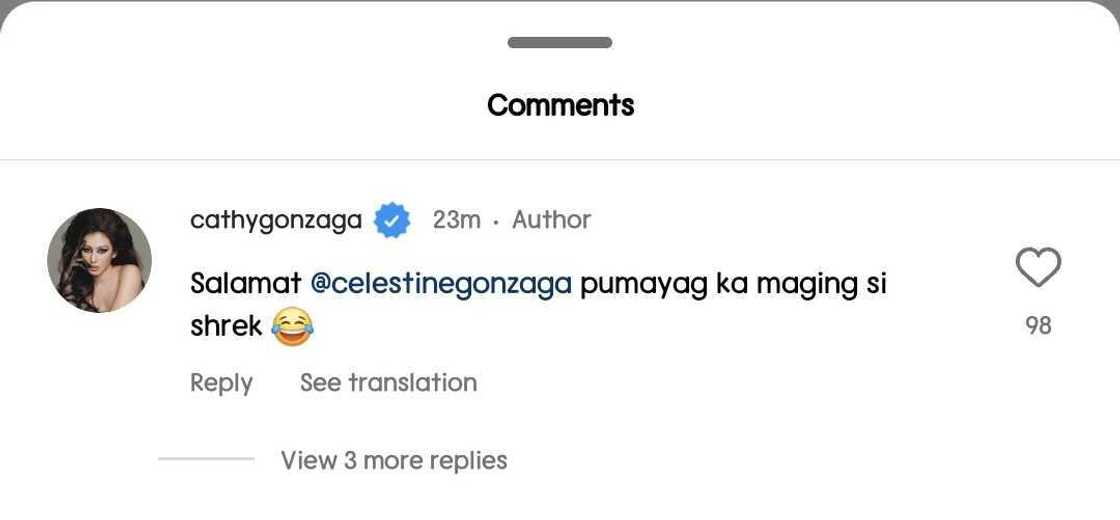Screen dimensions: 1120x520
Task: Open the cathygonzaga username link
Action: [x=276, y=220]
